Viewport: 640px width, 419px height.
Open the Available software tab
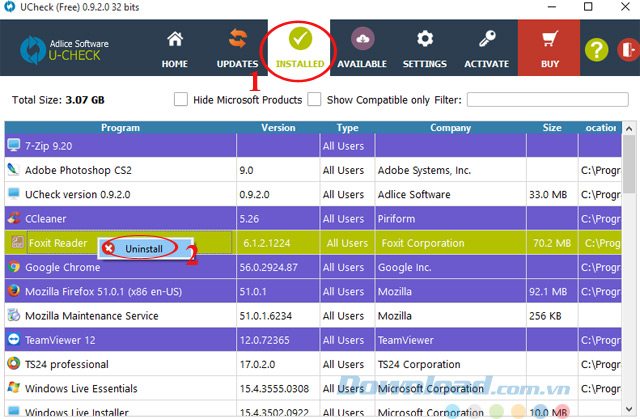coord(362,48)
